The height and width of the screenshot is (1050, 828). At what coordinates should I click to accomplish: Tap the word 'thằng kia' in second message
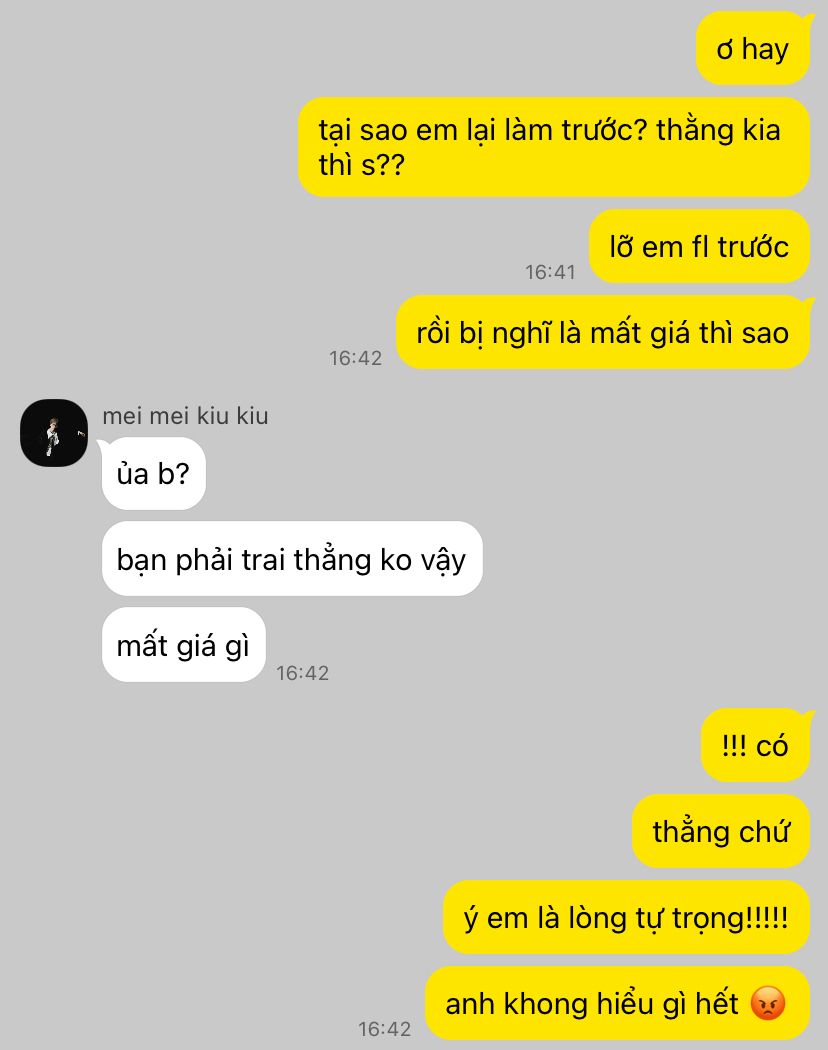(718, 129)
